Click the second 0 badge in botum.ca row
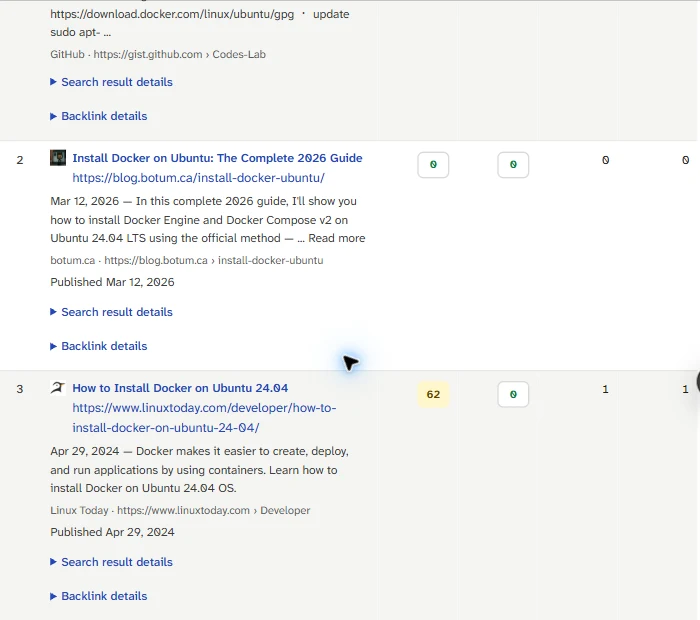700x620 pixels. point(513,165)
